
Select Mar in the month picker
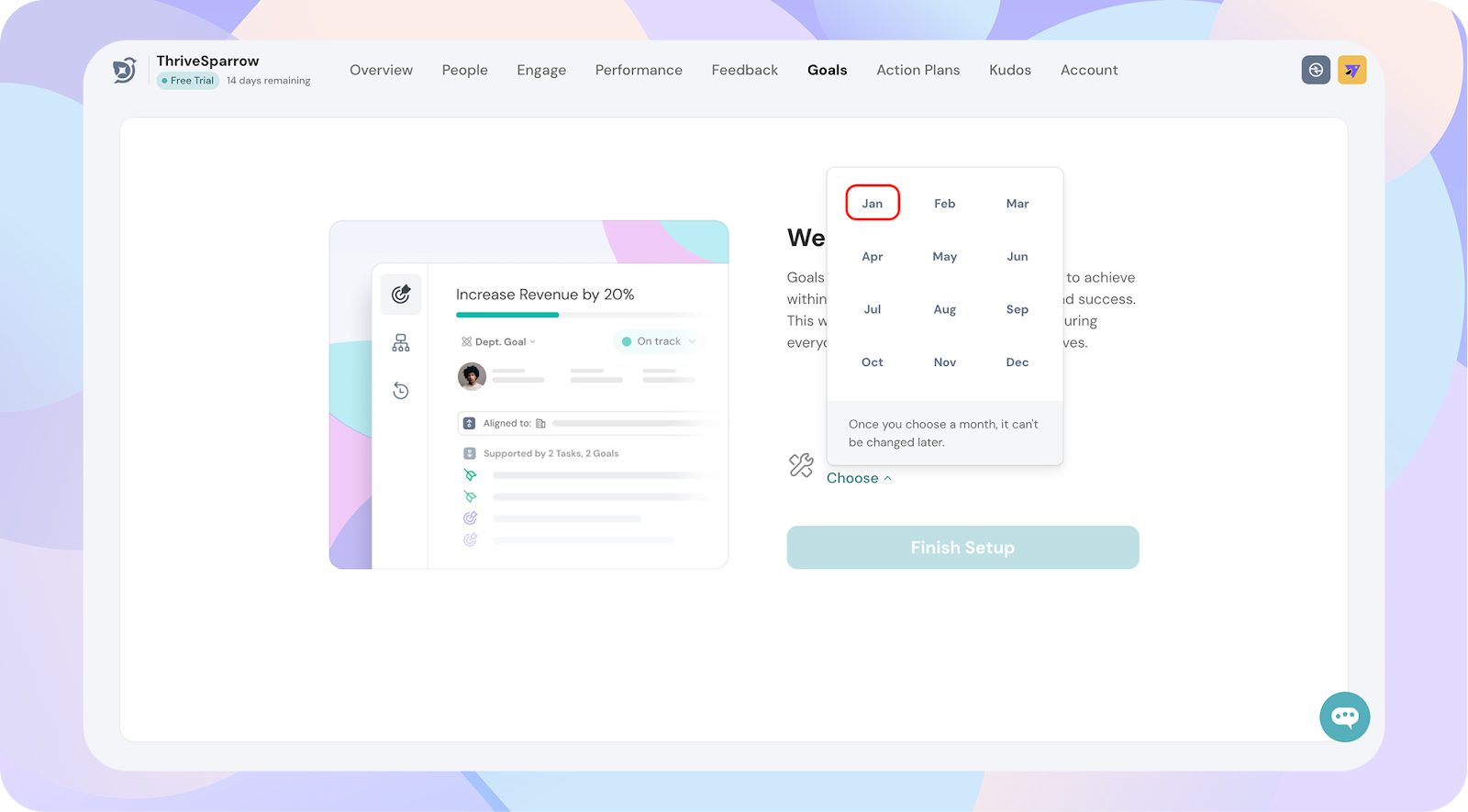tap(1018, 204)
